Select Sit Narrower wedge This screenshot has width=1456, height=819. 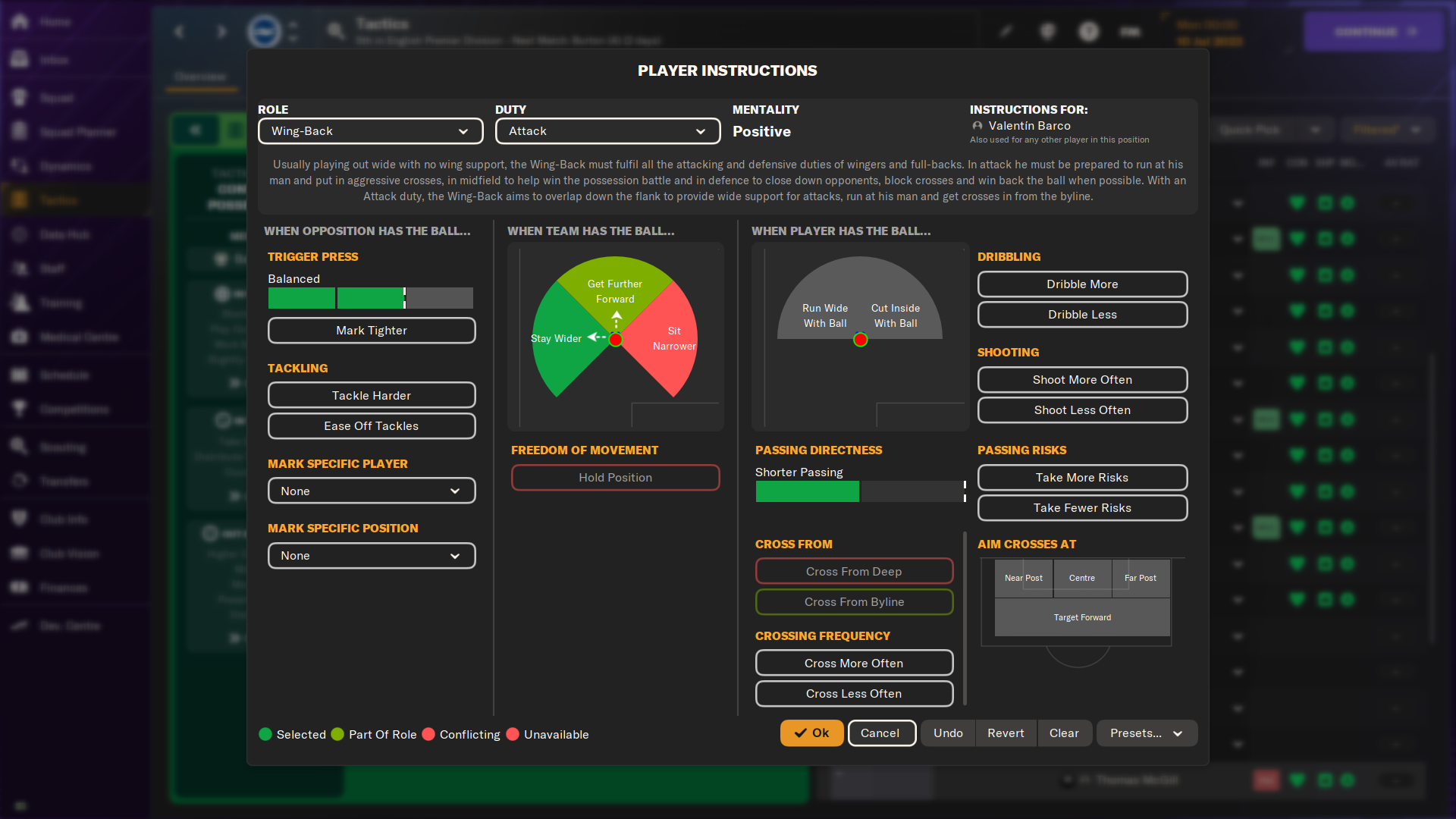tap(674, 339)
